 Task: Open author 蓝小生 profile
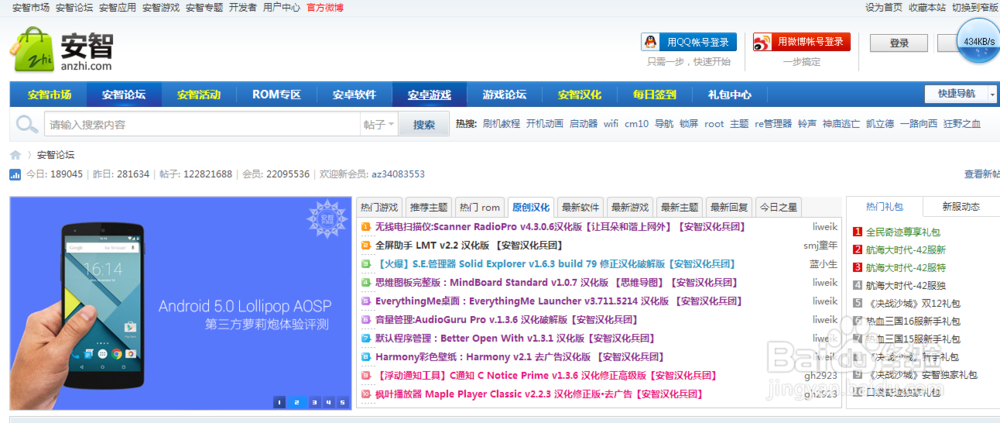tap(823, 263)
